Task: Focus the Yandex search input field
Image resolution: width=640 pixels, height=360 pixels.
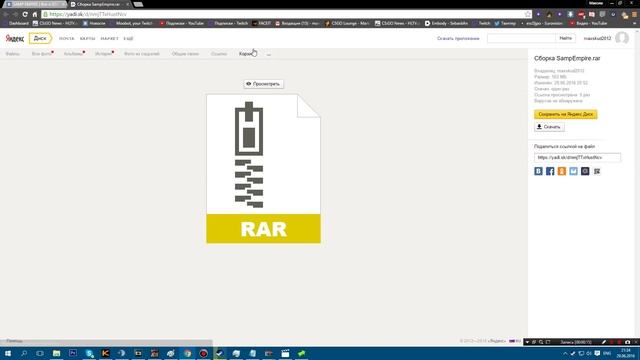Action: [521, 38]
